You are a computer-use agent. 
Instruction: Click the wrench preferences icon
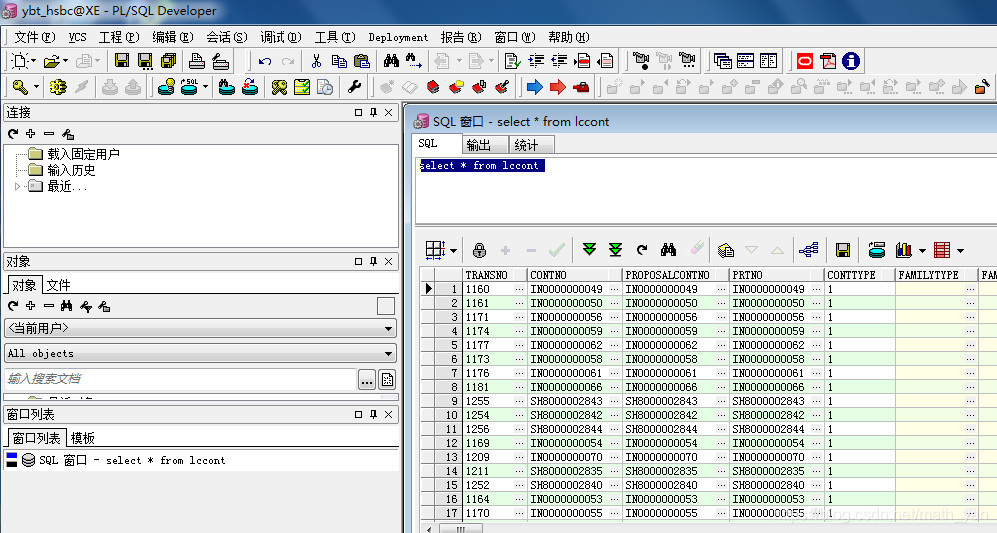(x=354, y=87)
